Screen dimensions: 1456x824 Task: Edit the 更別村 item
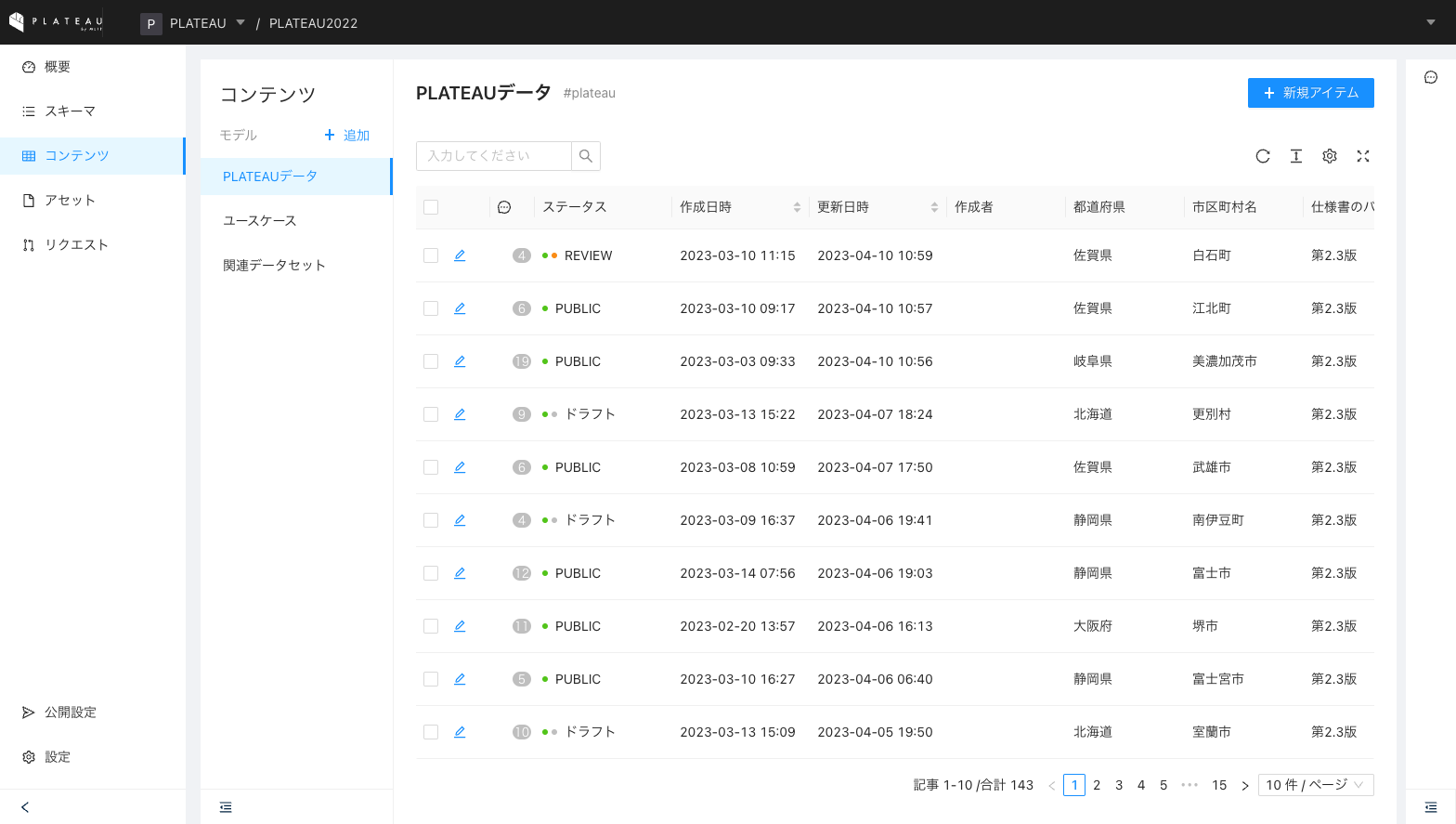(460, 414)
